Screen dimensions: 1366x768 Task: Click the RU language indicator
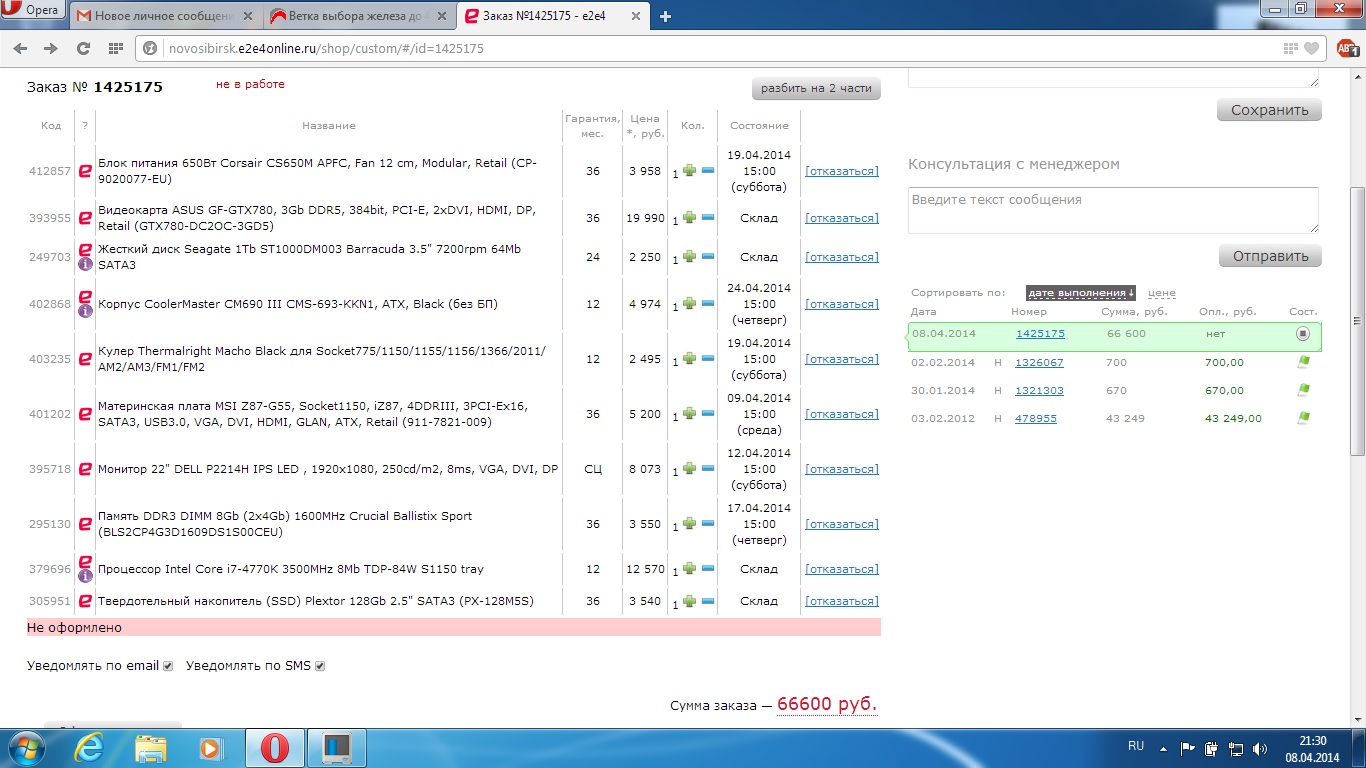coord(1136,746)
